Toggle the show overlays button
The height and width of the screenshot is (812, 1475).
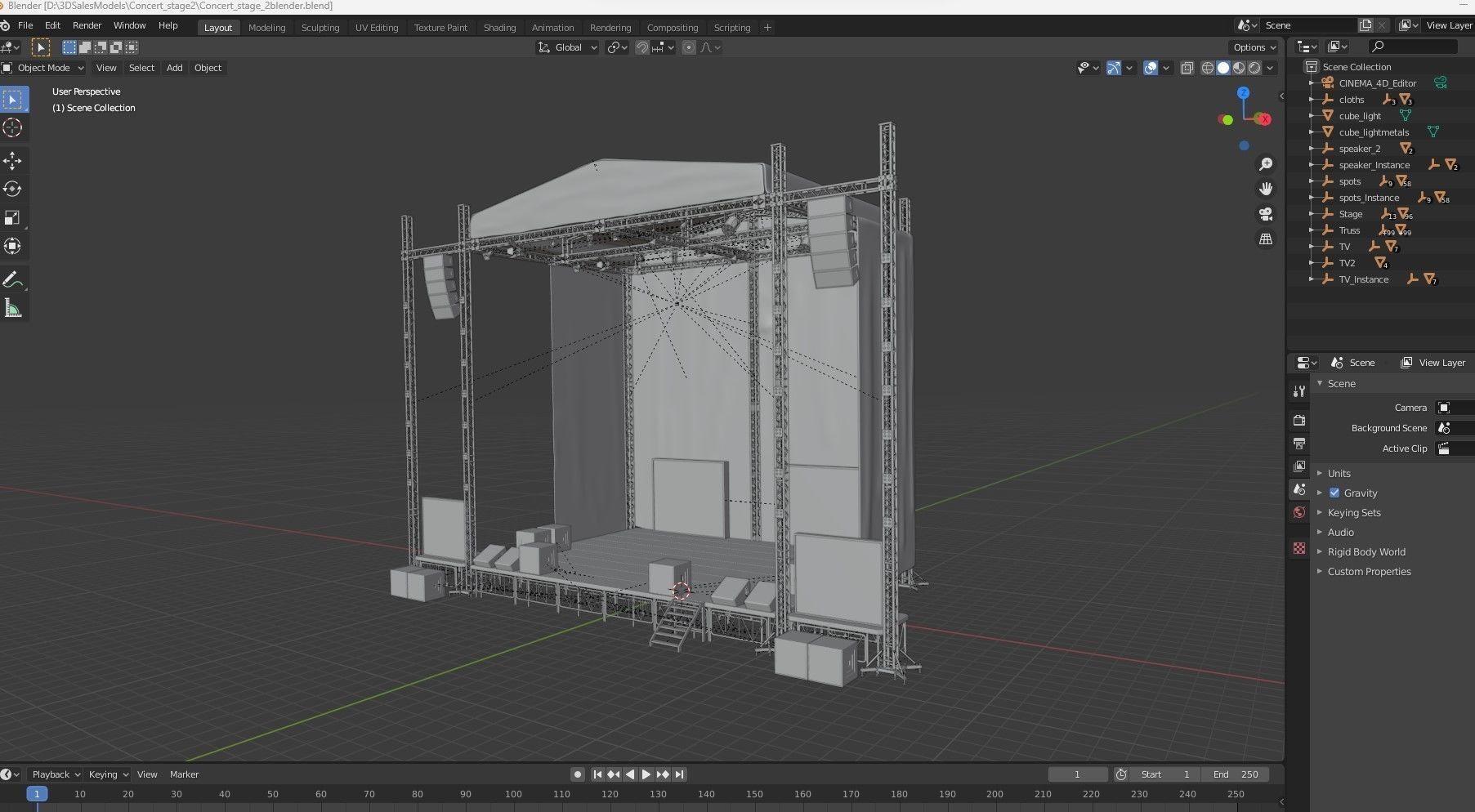[1151, 68]
